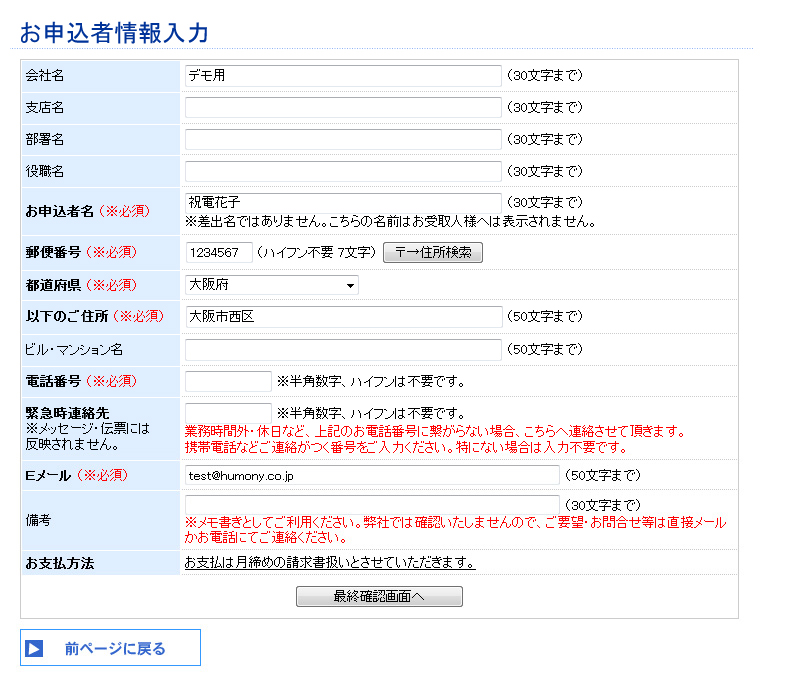Click the 部署名 row label
The width and height of the screenshot is (809, 685).
tap(45, 139)
